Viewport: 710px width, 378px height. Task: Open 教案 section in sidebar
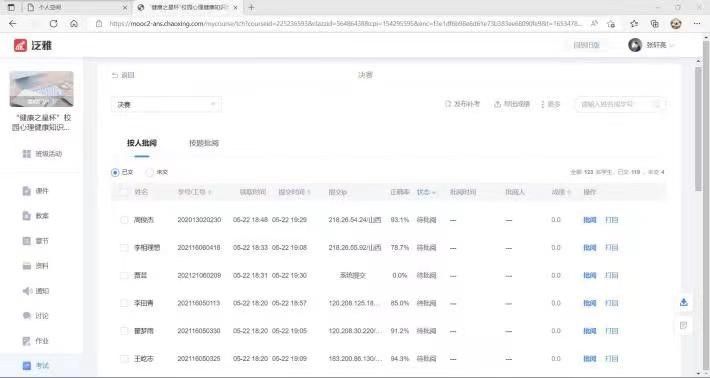tap(35, 216)
